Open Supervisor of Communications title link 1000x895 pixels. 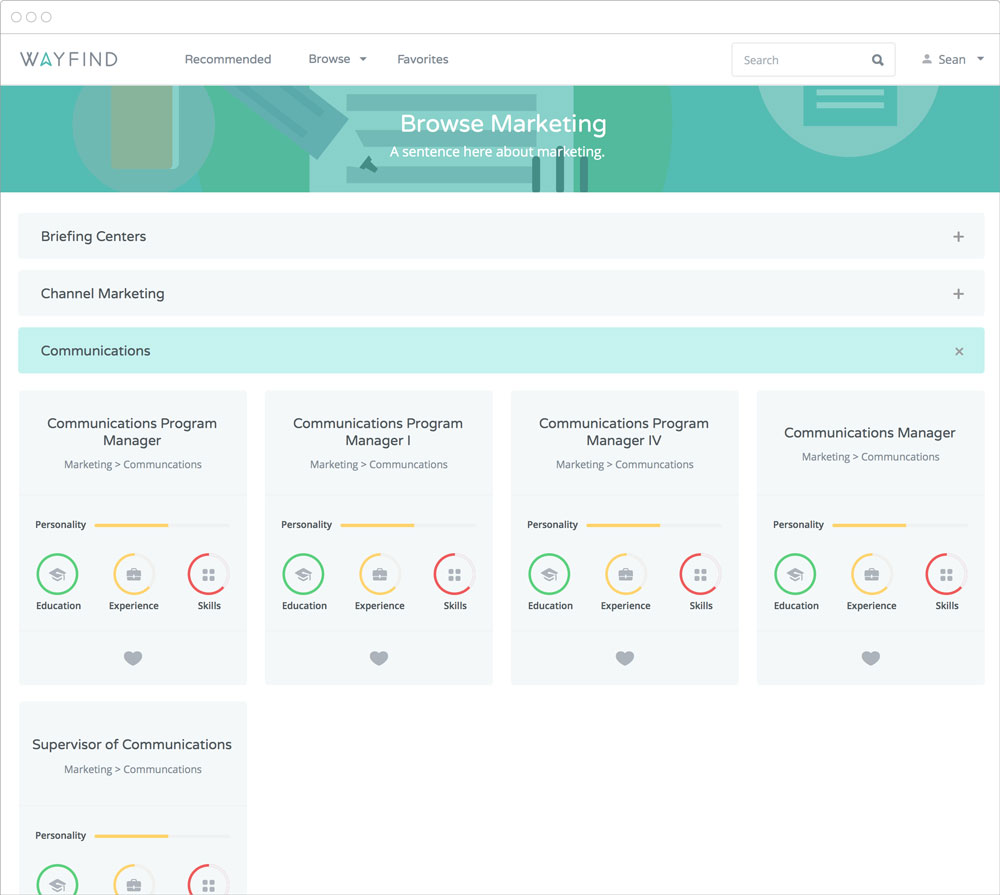tap(132, 744)
